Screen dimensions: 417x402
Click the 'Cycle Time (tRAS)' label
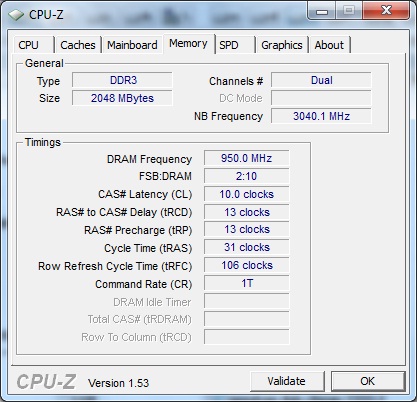pos(148,248)
